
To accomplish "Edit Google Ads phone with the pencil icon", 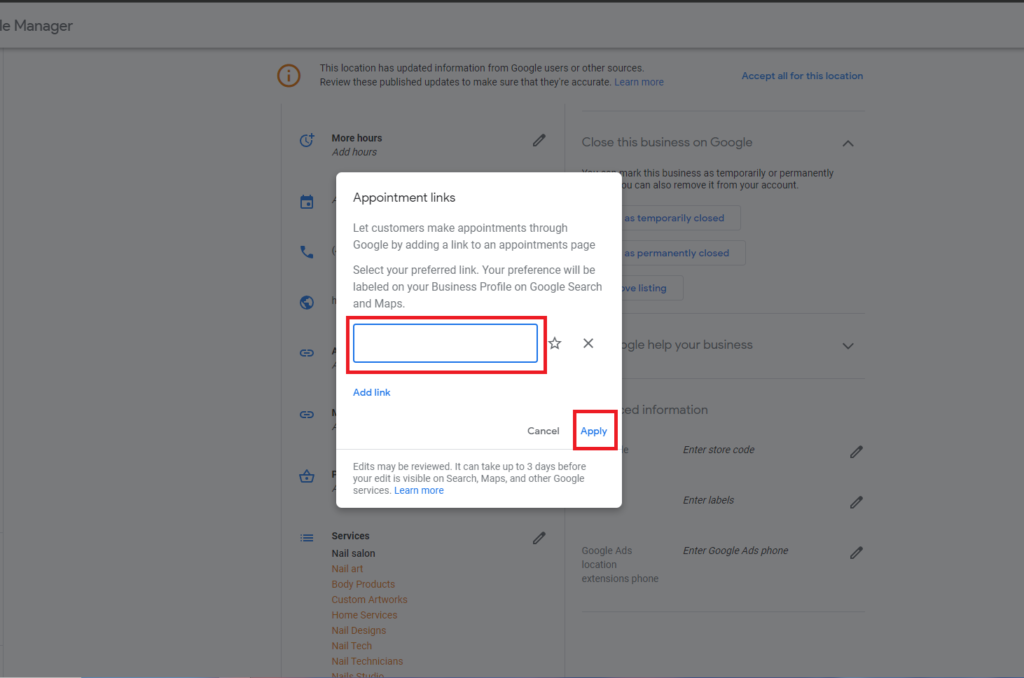I will pos(856,553).
